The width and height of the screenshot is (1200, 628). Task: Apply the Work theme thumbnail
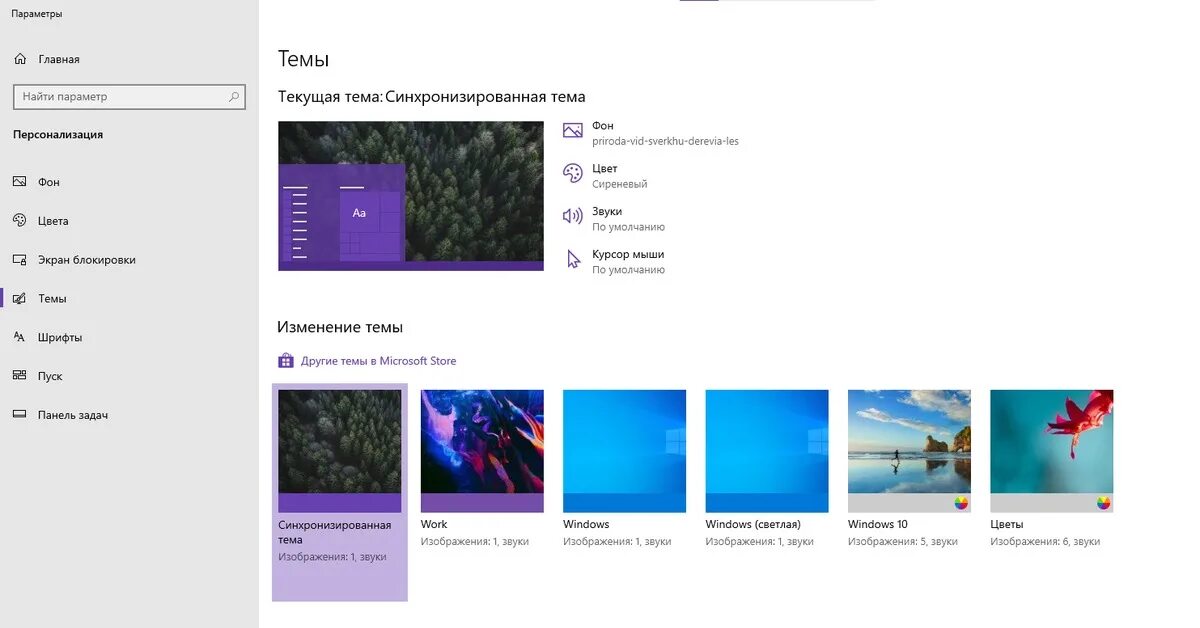[x=482, y=451]
